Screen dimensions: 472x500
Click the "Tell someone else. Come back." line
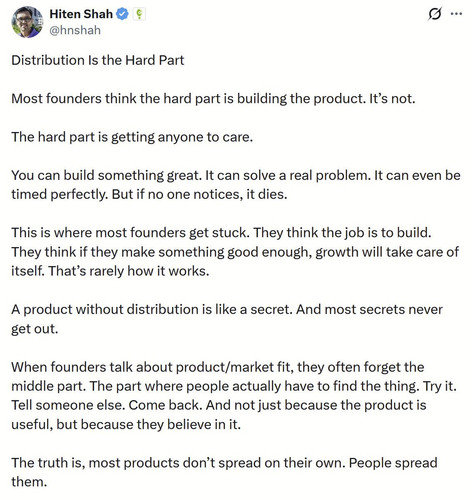click(219, 406)
